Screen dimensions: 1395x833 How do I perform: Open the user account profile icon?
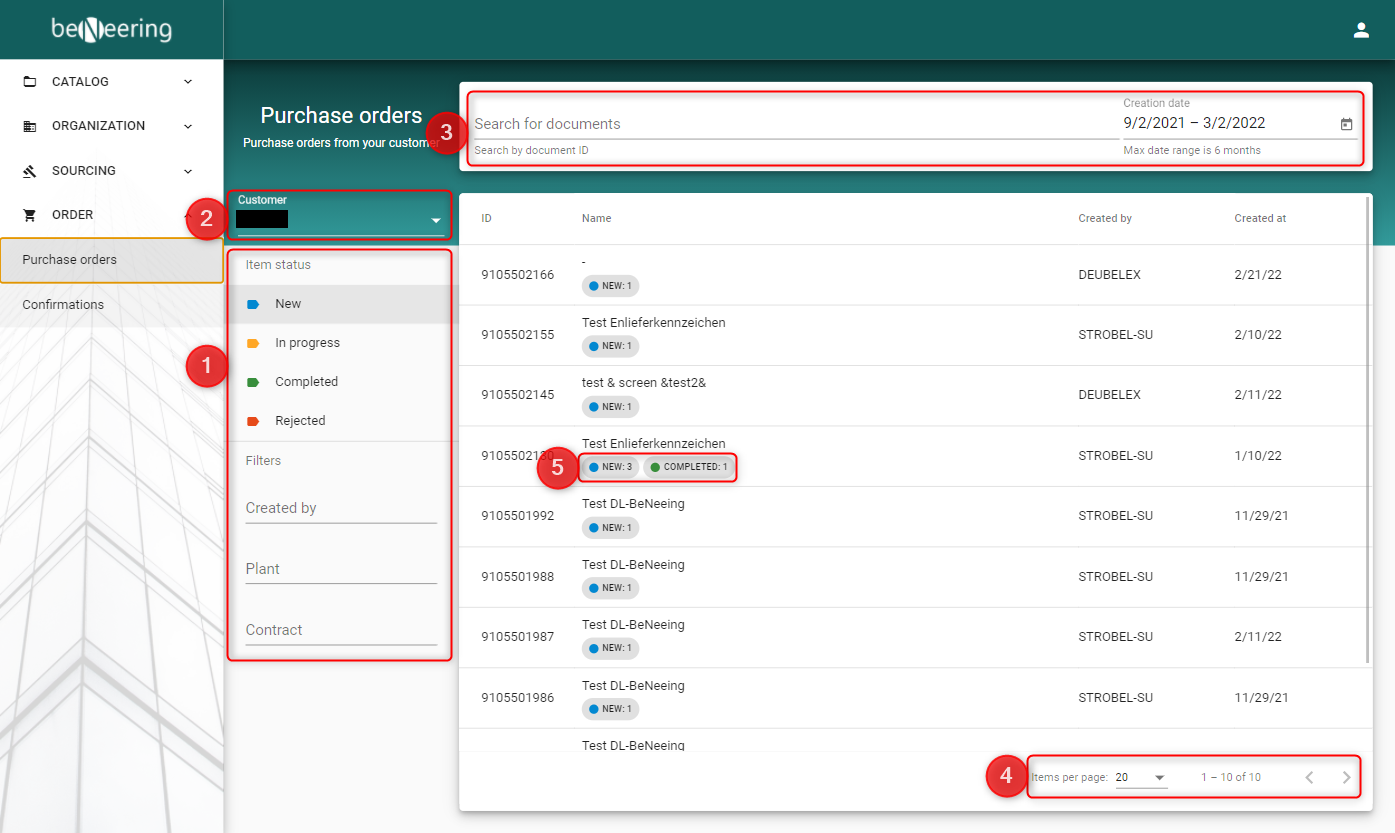click(x=1360, y=30)
